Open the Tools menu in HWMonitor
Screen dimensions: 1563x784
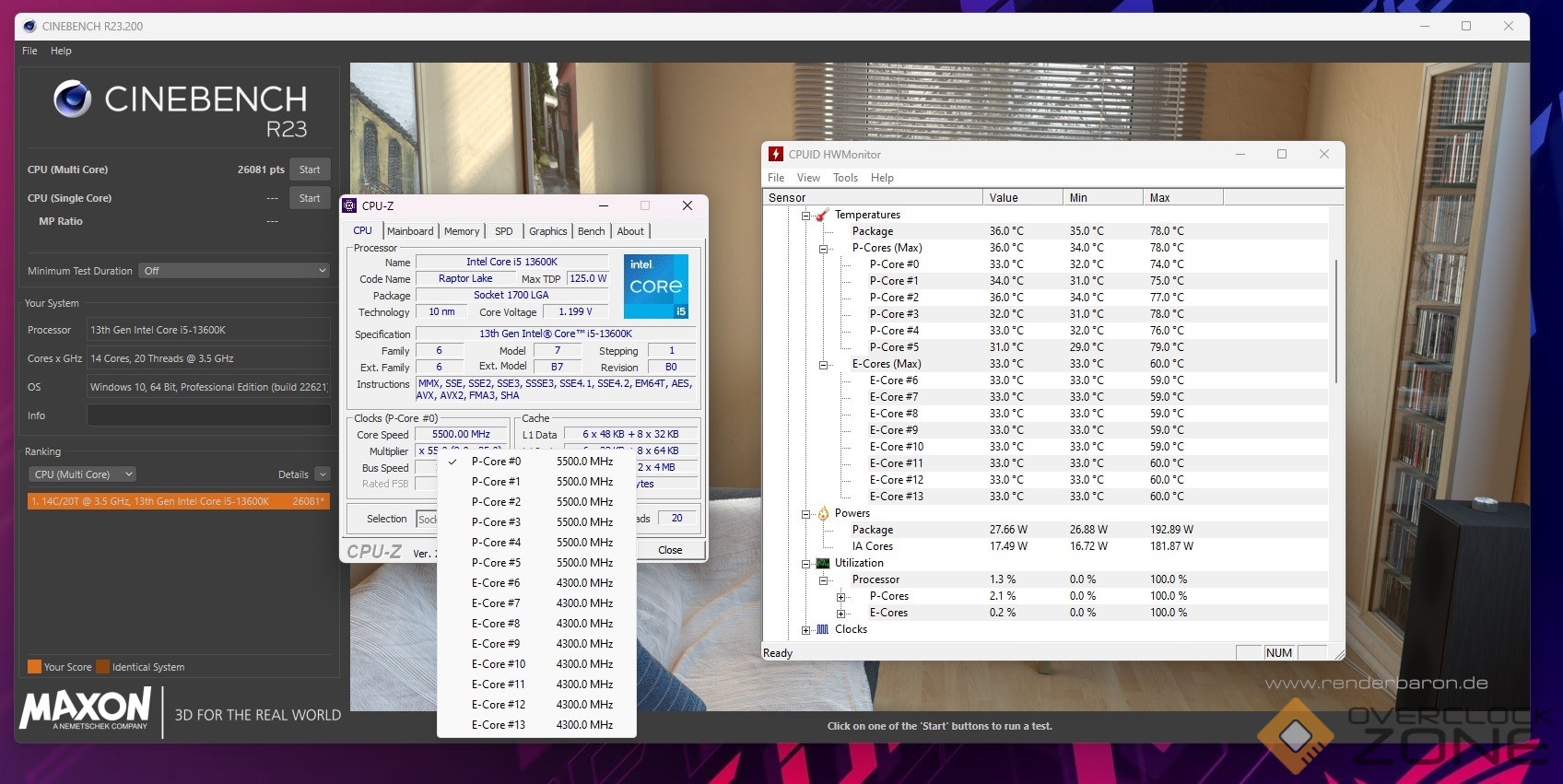845,178
